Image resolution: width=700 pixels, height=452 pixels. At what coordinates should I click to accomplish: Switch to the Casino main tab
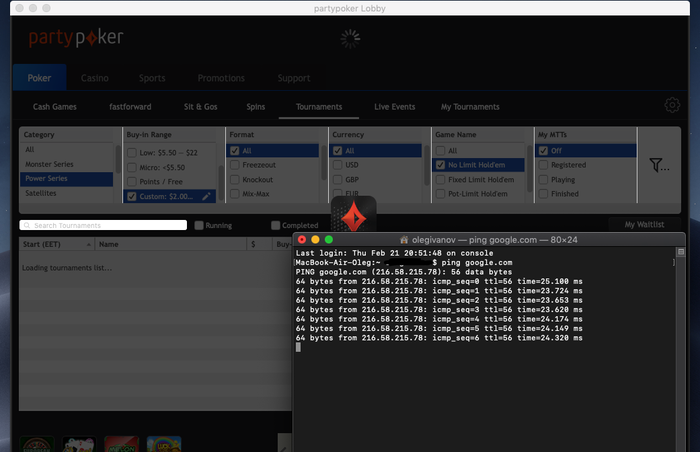tap(95, 78)
